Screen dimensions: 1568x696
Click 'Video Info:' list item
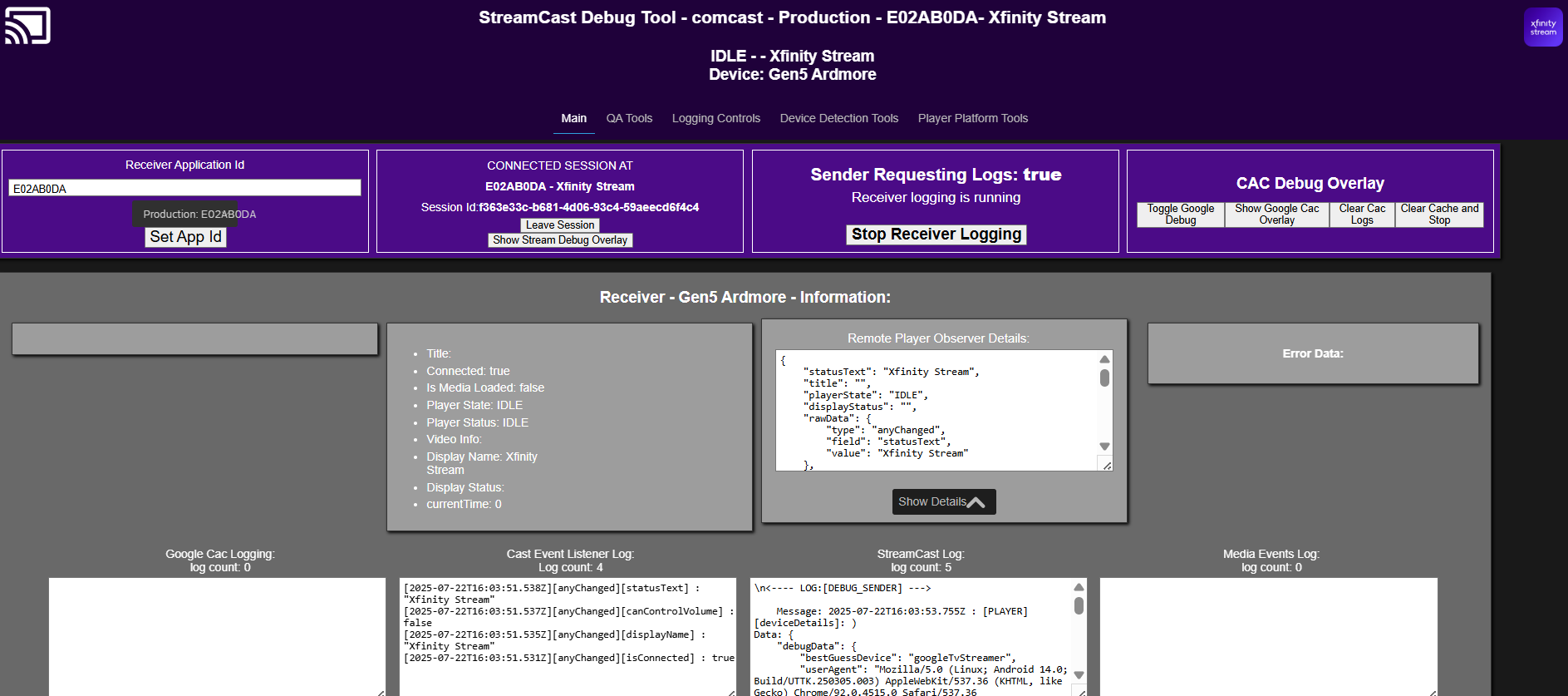coord(454,439)
